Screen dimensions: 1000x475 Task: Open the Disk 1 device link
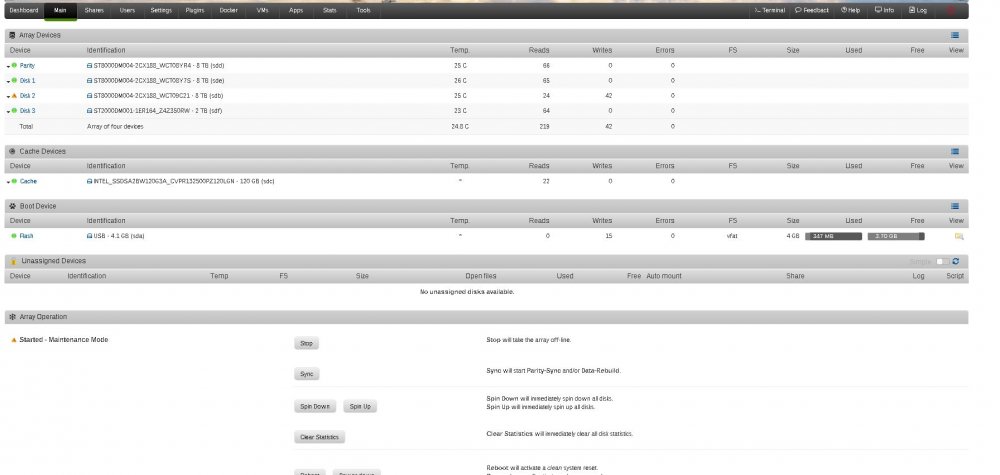[27, 81]
